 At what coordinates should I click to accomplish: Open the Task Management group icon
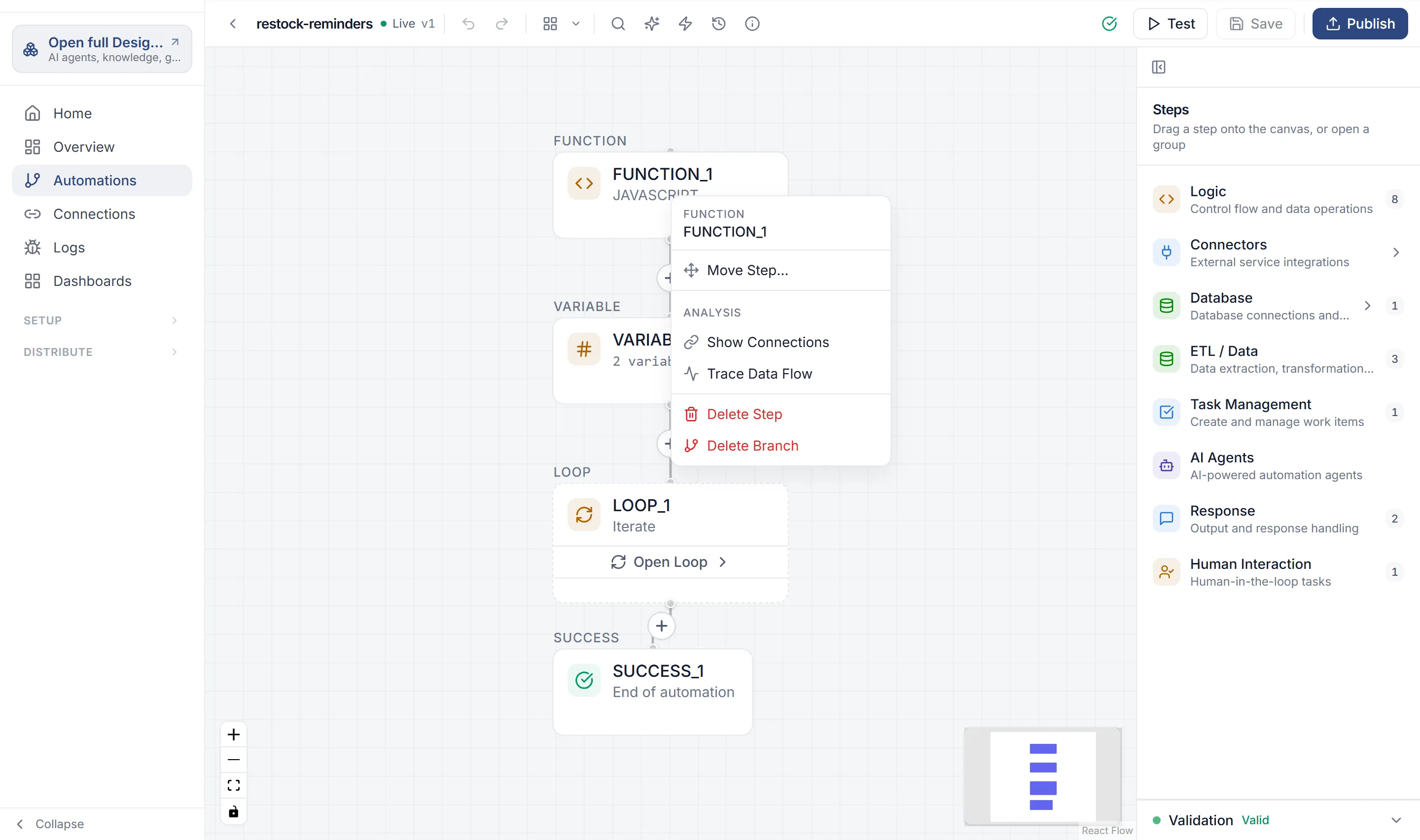(x=1167, y=412)
